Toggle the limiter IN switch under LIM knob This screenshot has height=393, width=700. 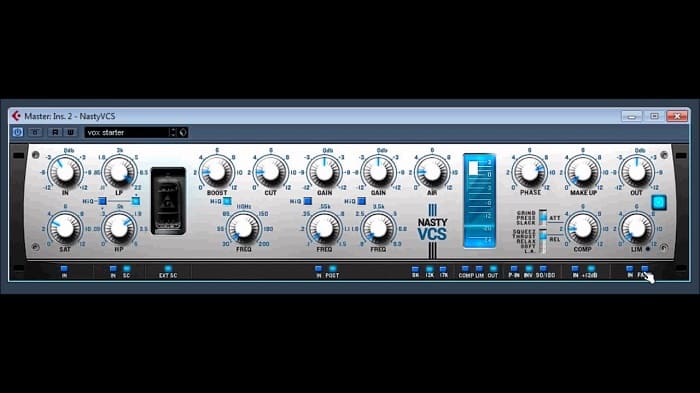pos(629,269)
